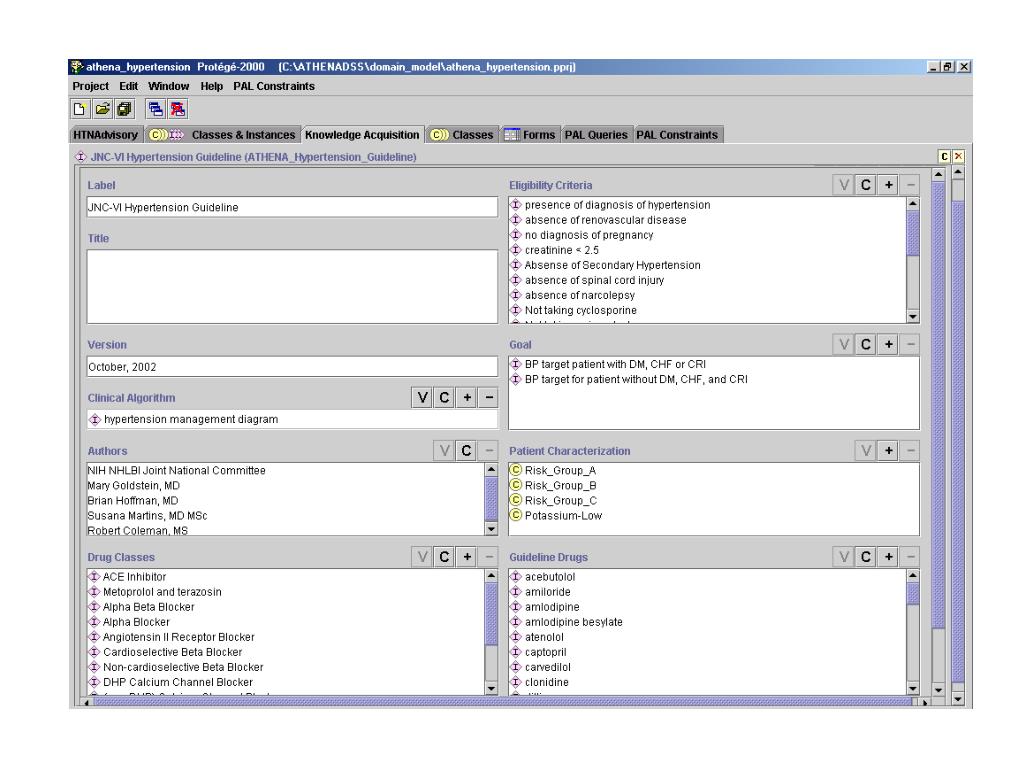
Task: Click the plus add button for Patient Characterization
Action: [888, 451]
